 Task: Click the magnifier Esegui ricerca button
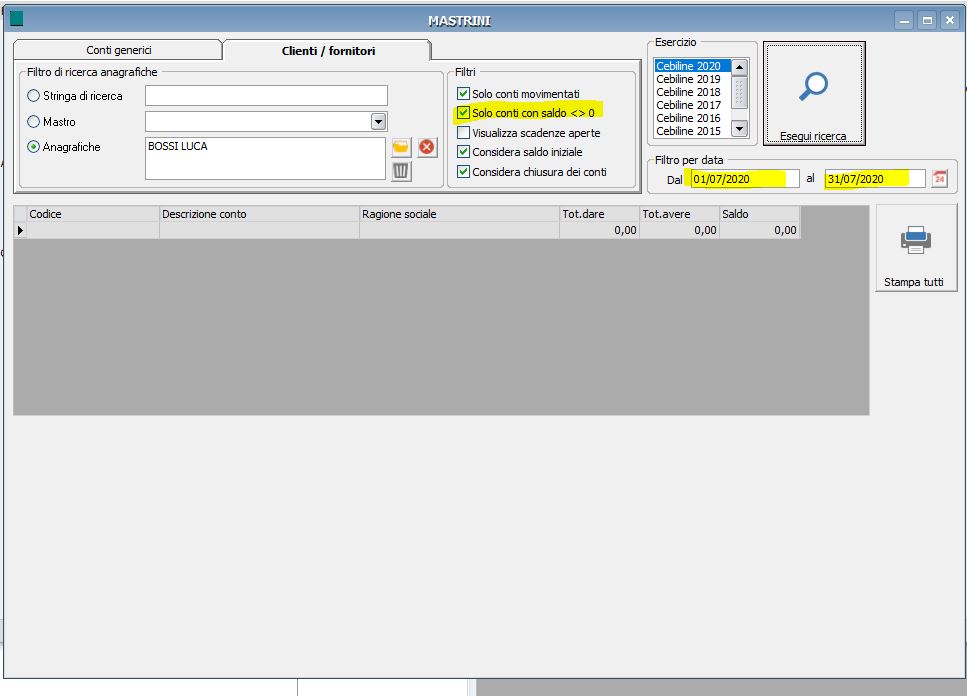pos(814,94)
